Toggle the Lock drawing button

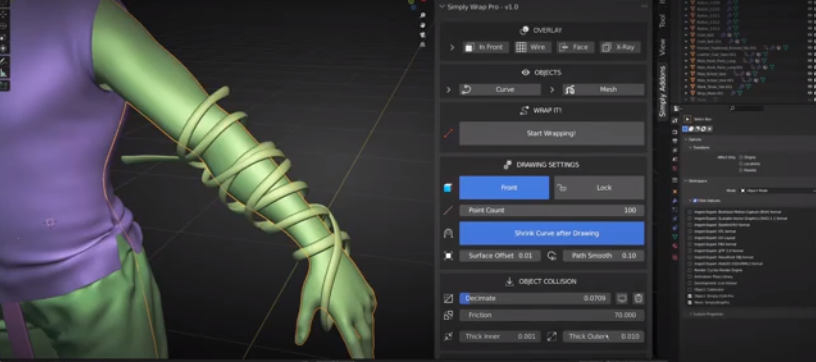click(599, 188)
